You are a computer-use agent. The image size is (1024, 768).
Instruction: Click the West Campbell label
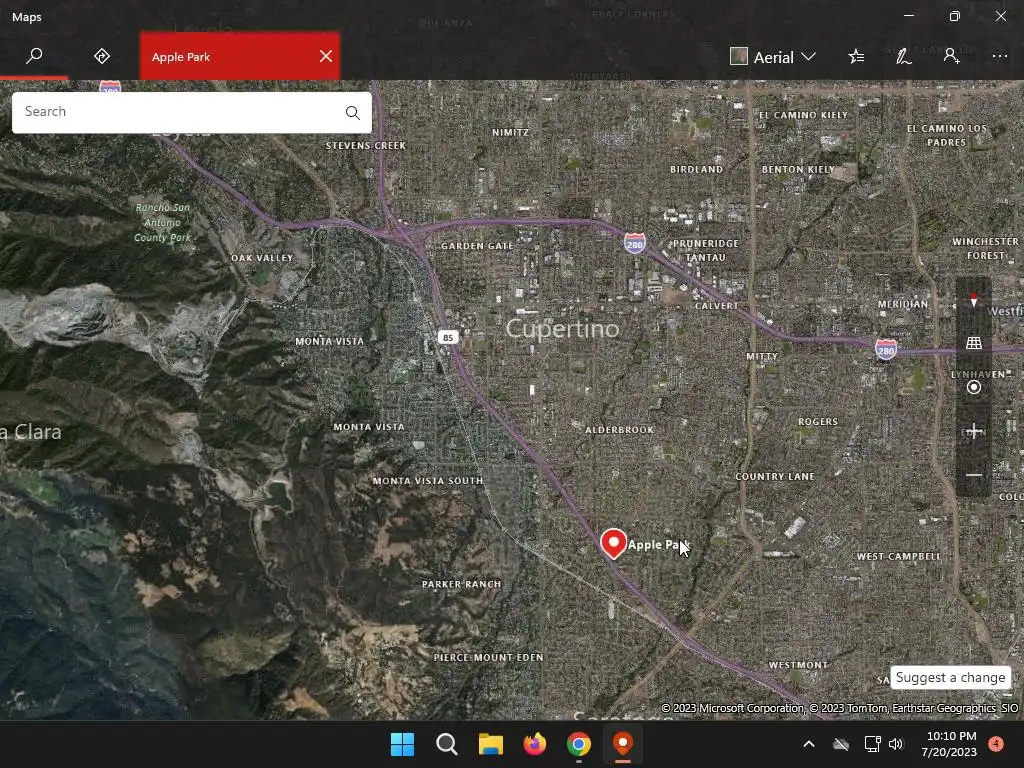click(899, 556)
